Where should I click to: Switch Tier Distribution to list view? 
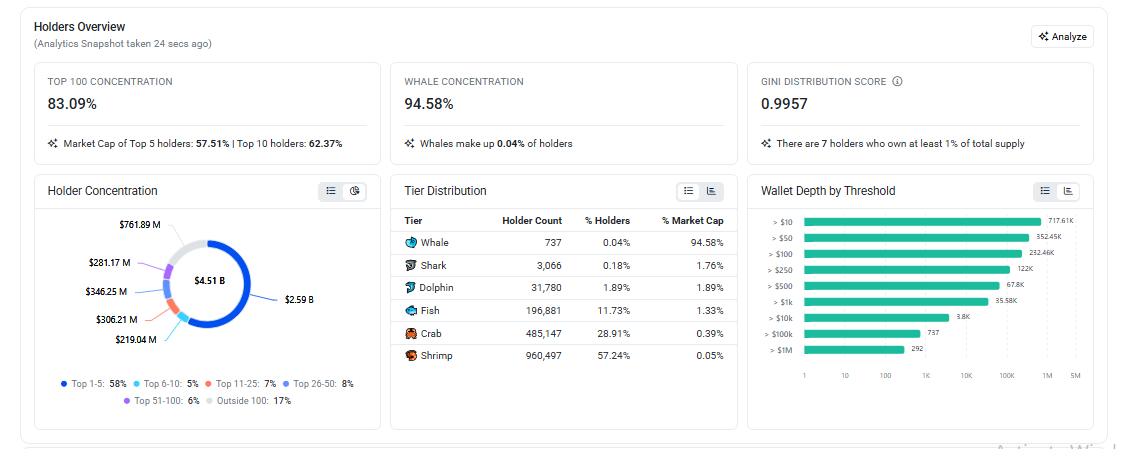[x=688, y=191]
